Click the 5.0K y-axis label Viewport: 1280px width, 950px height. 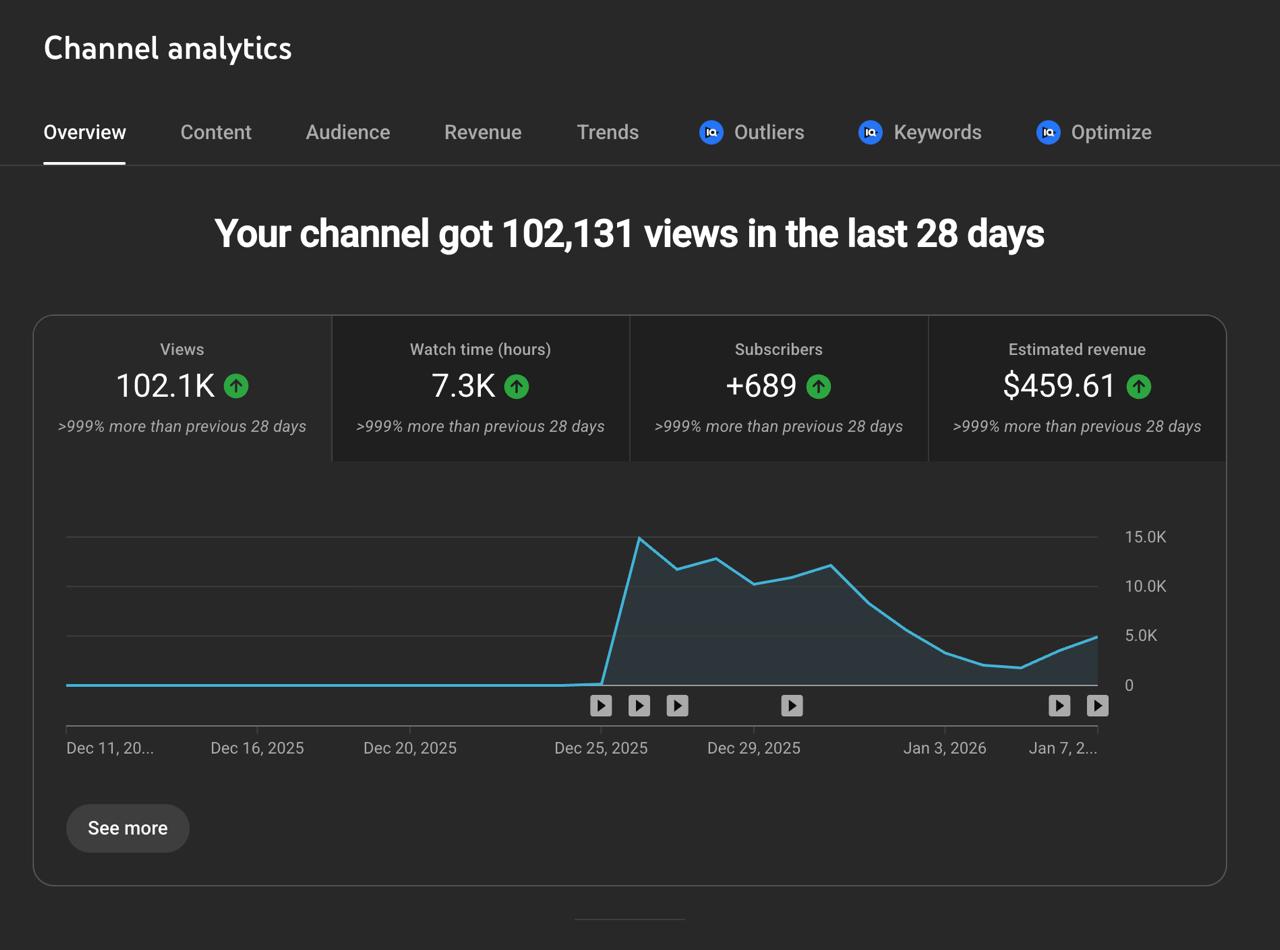1141,636
